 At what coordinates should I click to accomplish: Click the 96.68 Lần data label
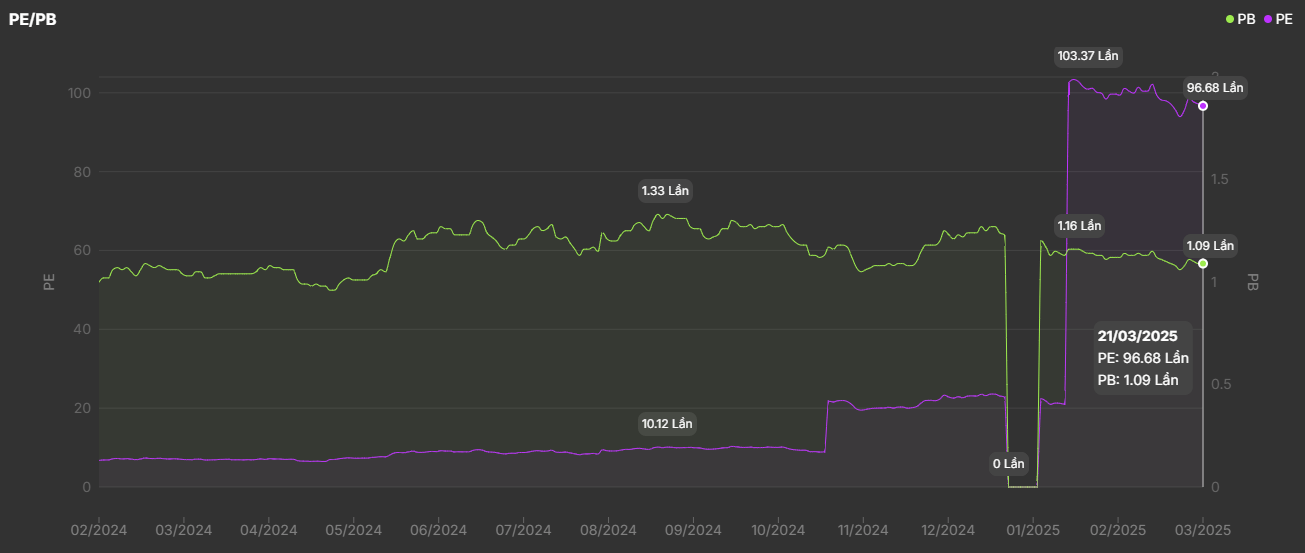pyautogui.click(x=1214, y=88)
